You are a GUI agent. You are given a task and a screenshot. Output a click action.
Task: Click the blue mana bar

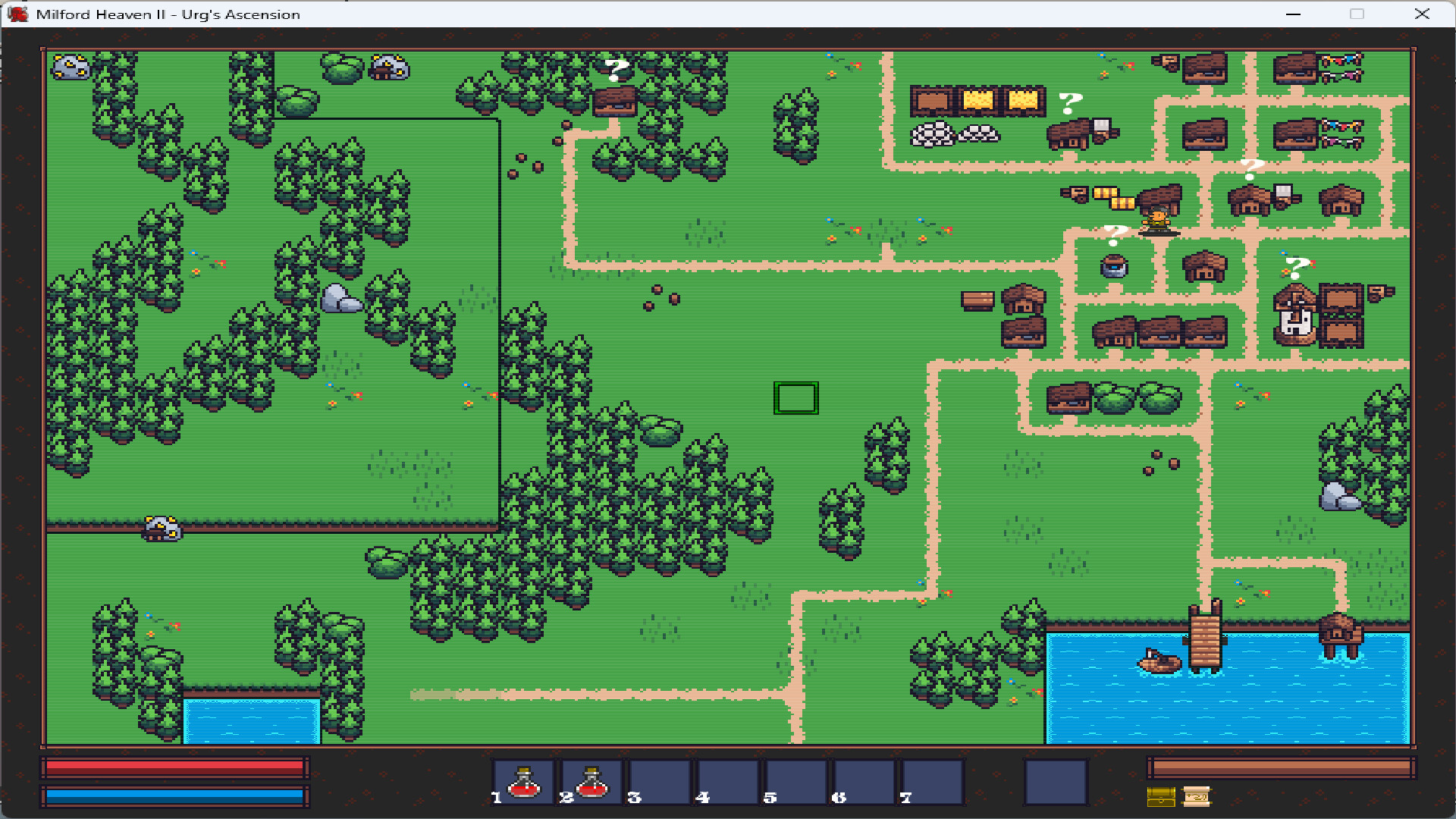pos(174,797)
